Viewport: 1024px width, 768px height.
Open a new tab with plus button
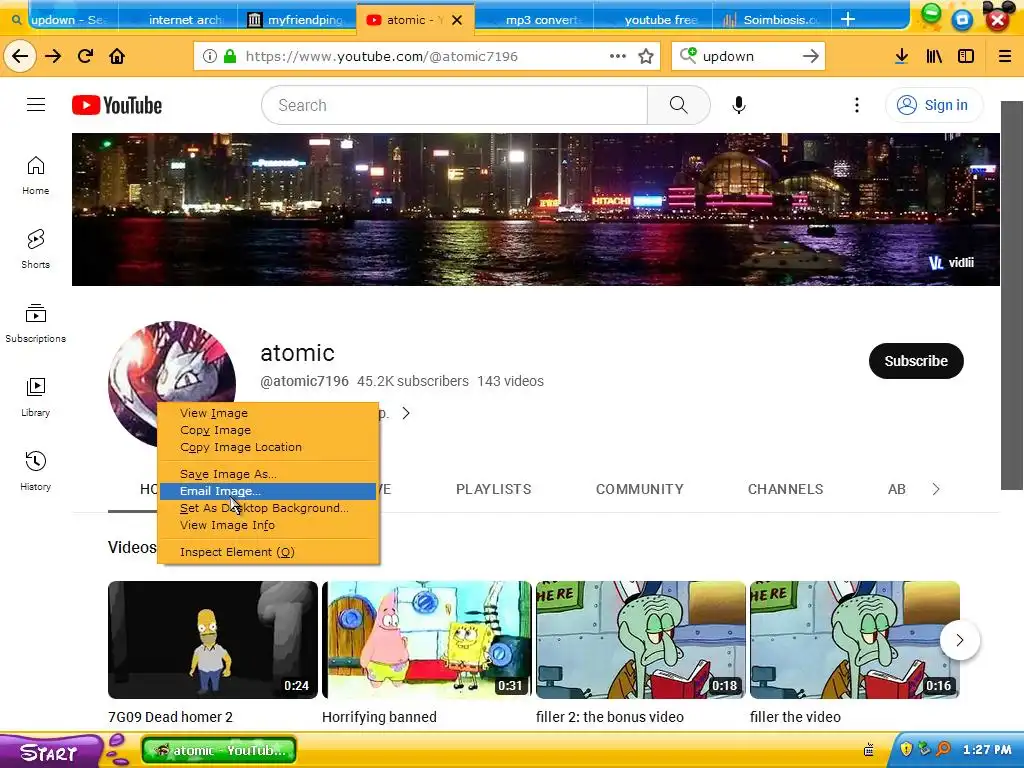848,19
